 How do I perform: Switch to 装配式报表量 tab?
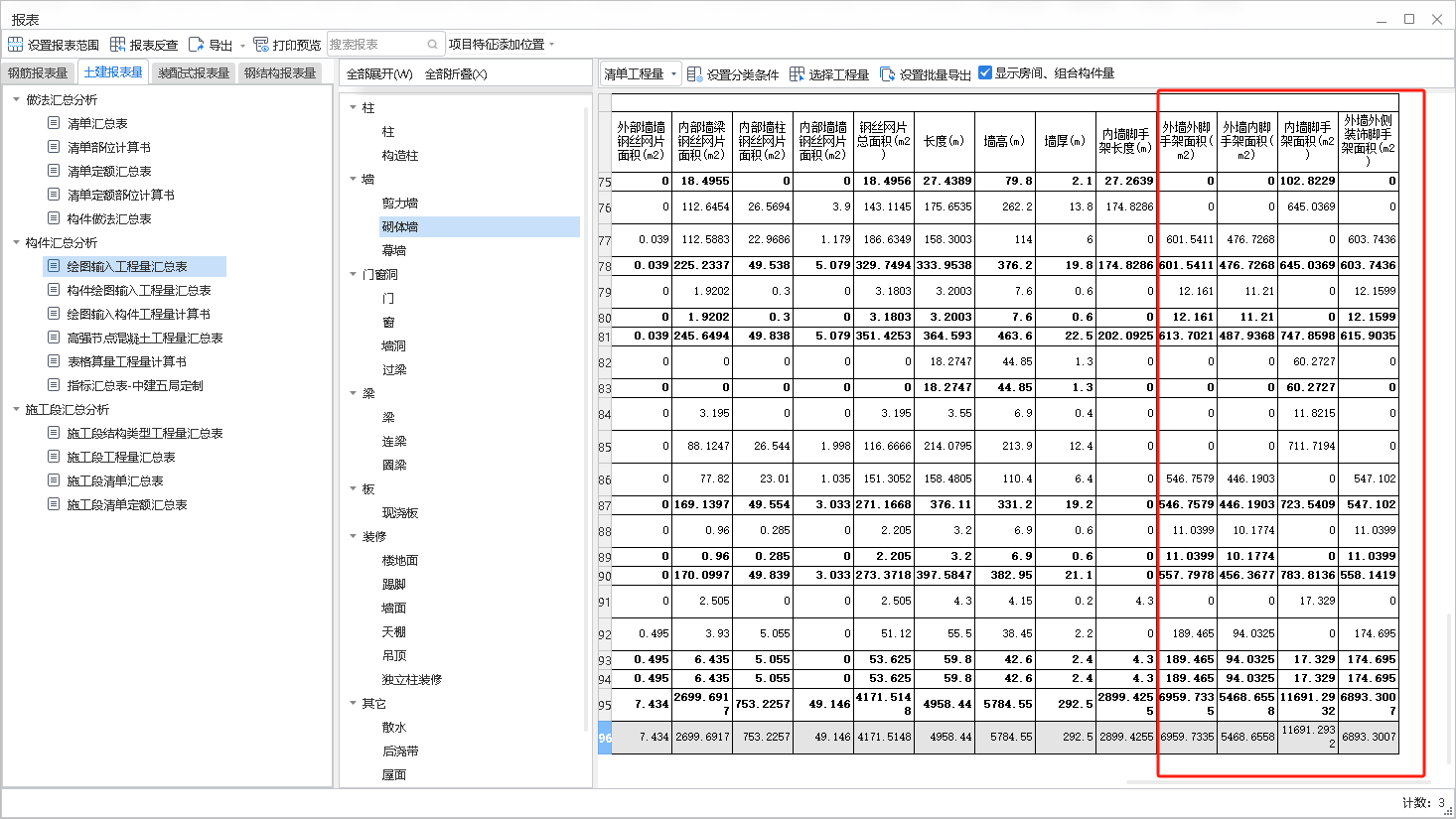(x=194, y=73)
